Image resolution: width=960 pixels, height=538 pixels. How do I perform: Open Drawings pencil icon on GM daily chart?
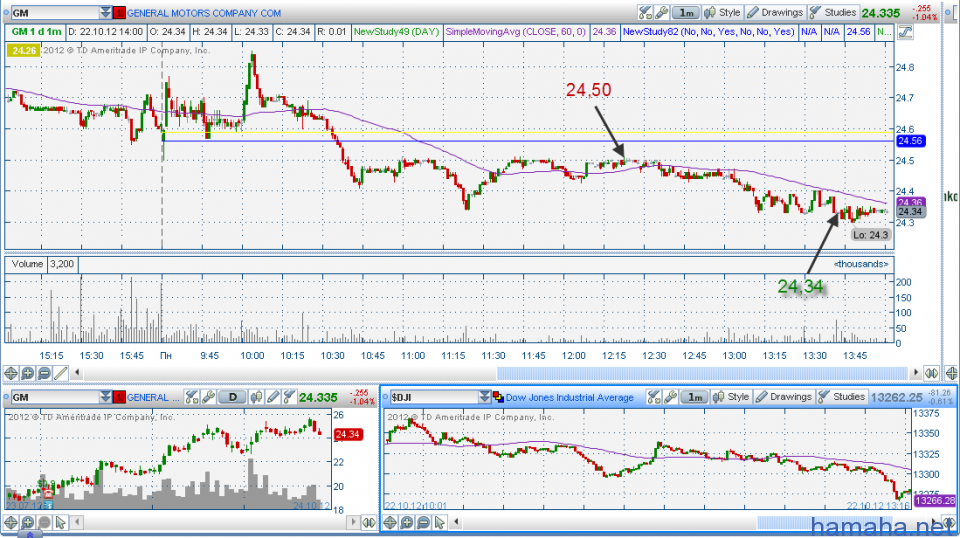(x=273, y=397)
